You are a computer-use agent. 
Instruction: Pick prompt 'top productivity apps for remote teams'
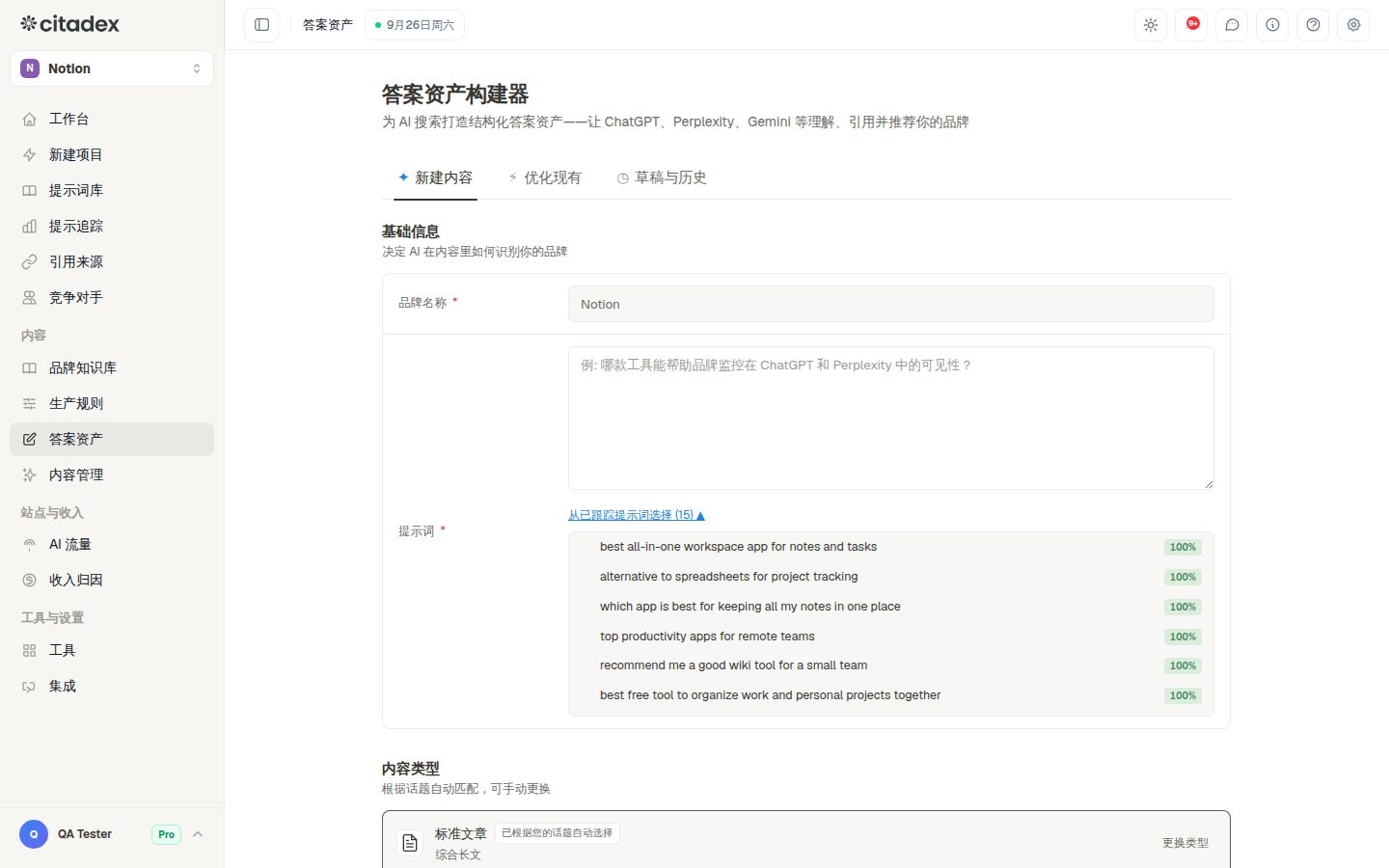[890, 637]
